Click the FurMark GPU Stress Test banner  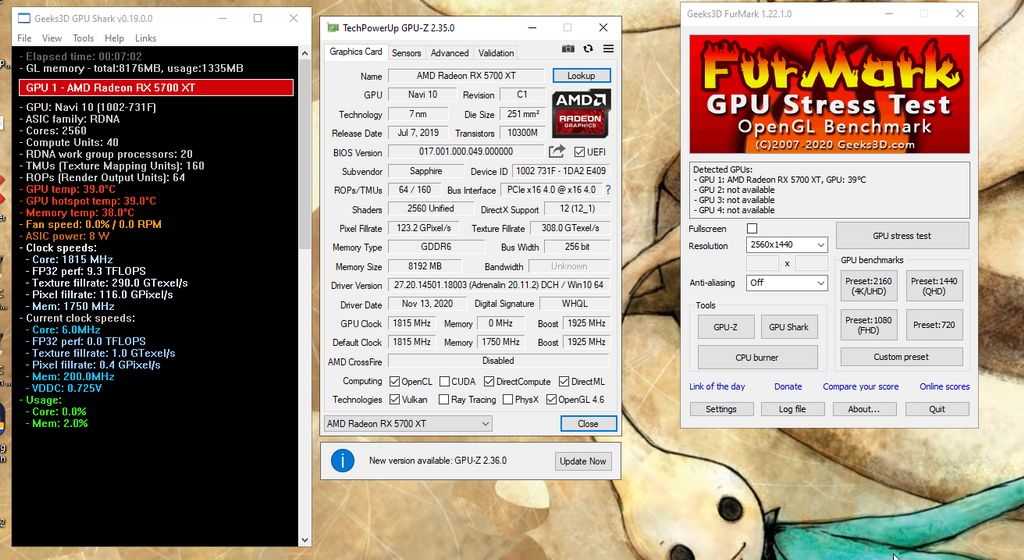[x=829, y=95]
